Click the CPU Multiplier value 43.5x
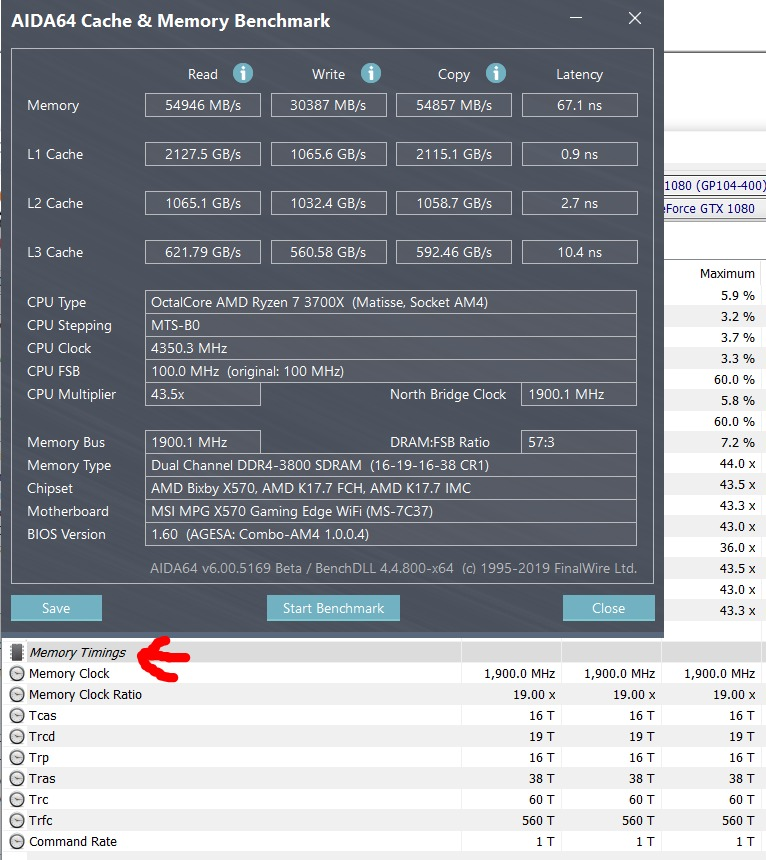Viewport: 766px width, 860px height. [203, 394]
